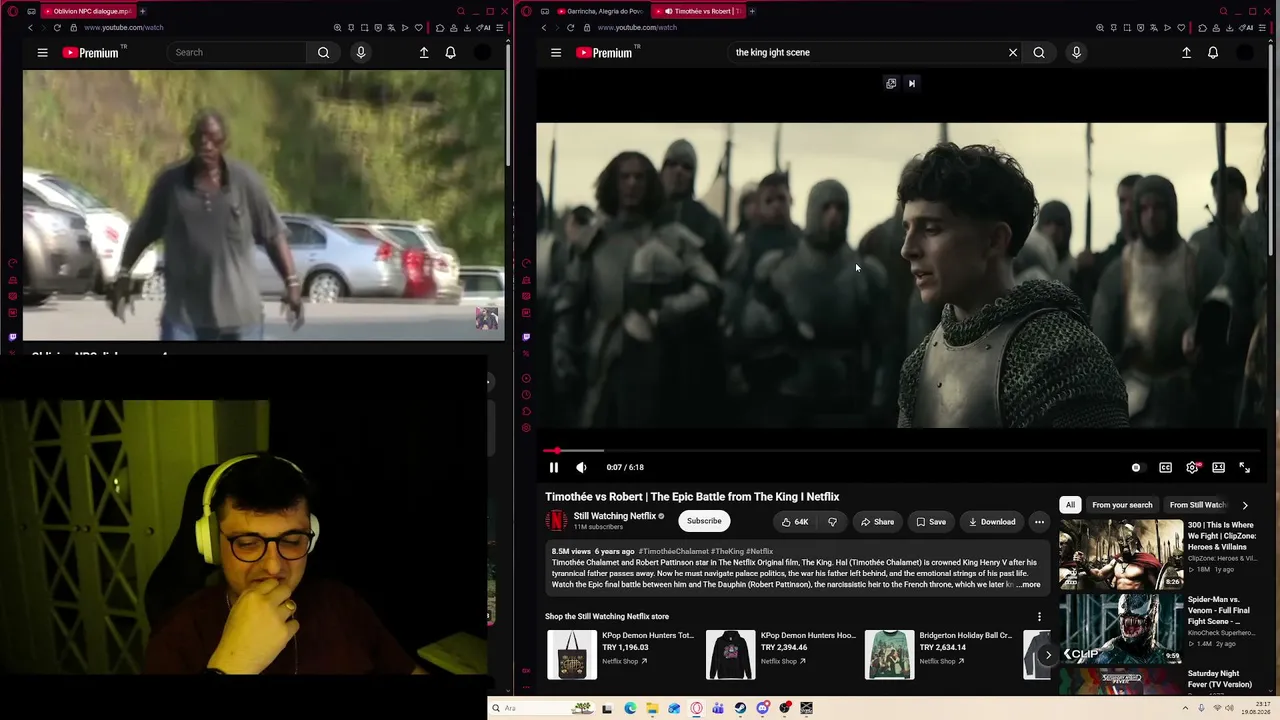The image size is (1280, 720).
Task: Subscribe to Still Watching Netflix
Action: (704, 521)
